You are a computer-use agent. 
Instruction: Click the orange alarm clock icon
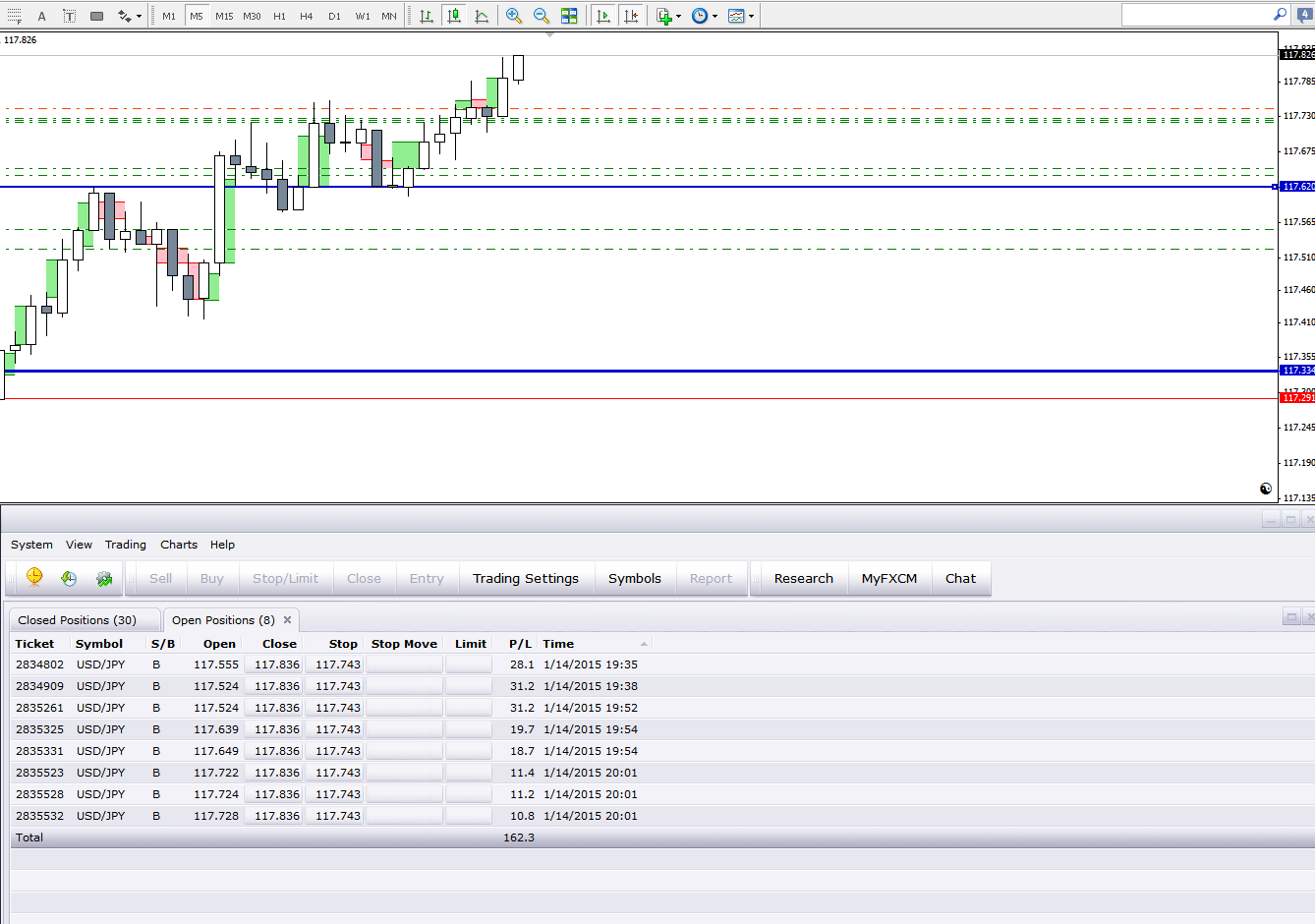pos(34,578)
